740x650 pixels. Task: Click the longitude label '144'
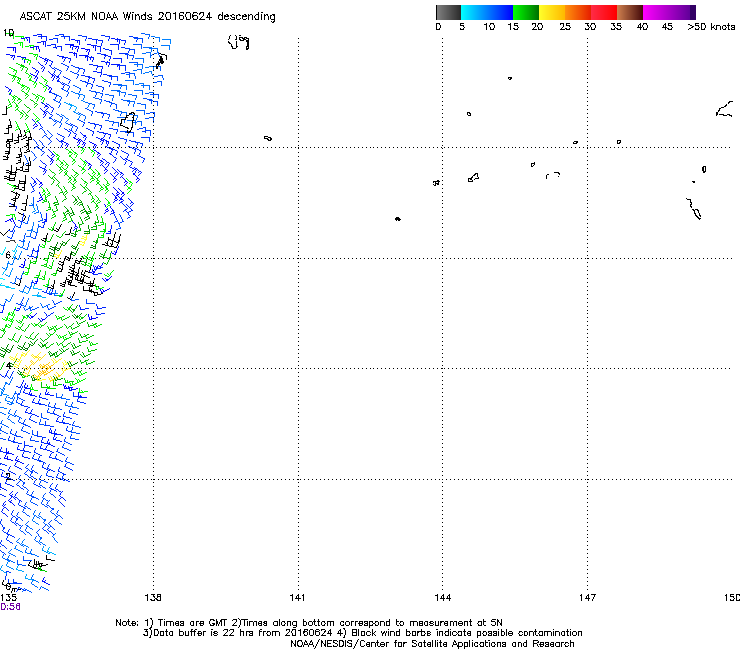click(442, 598)
